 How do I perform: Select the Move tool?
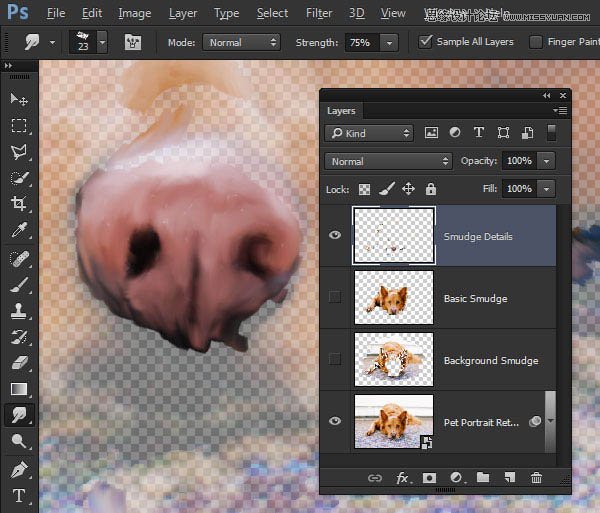(x=19, y=99)
